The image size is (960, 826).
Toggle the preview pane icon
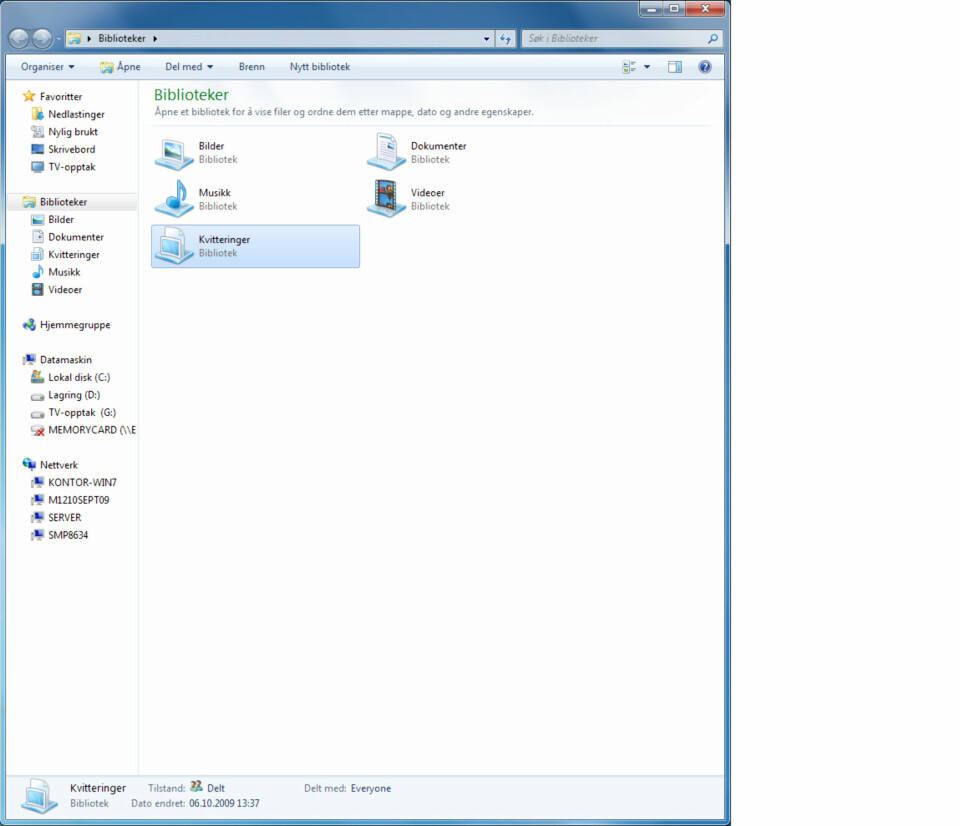[675, 67]
